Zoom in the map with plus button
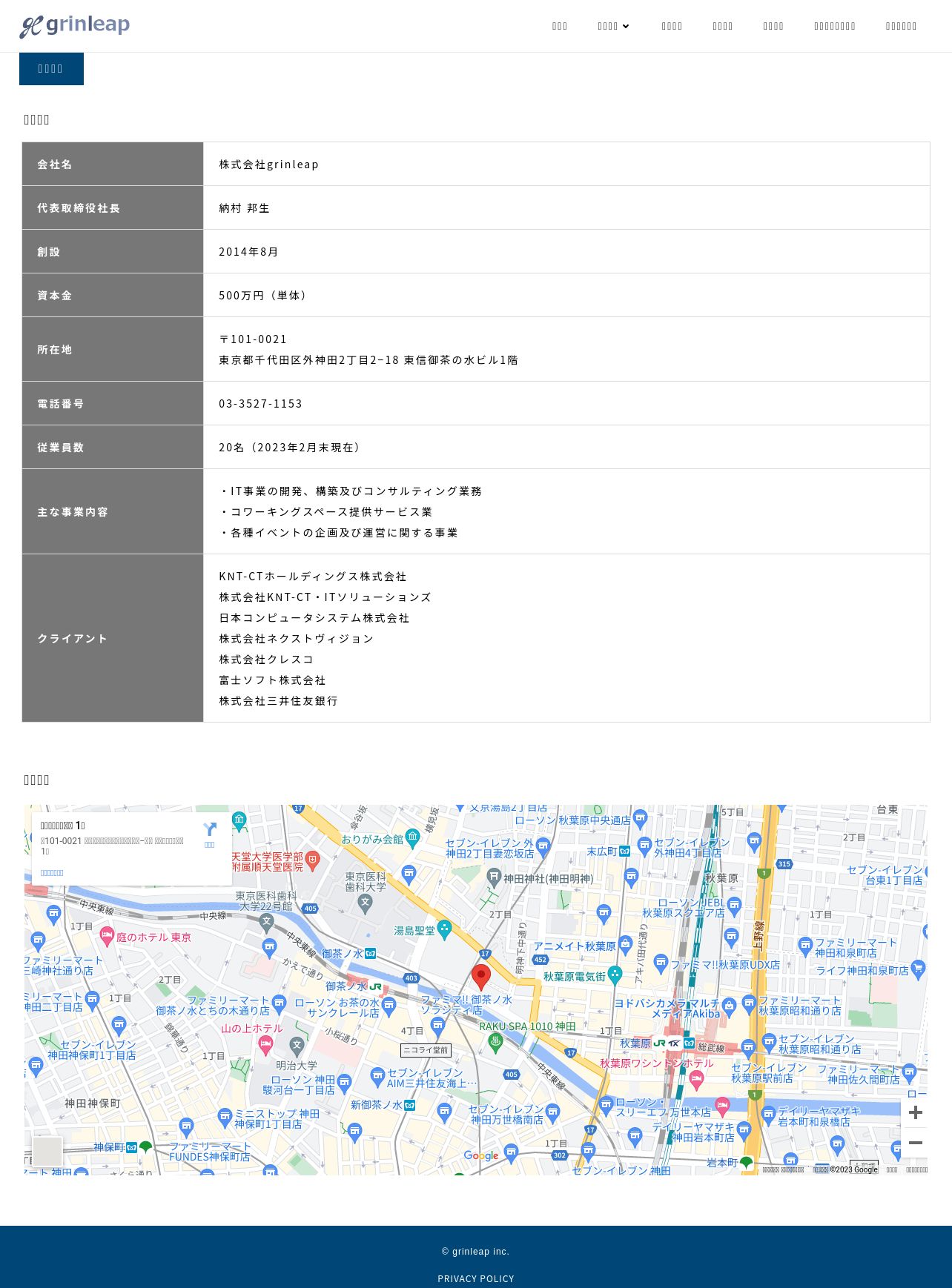The width and height of the screenshot is (952, 1288). click(x=916, y=1112)
